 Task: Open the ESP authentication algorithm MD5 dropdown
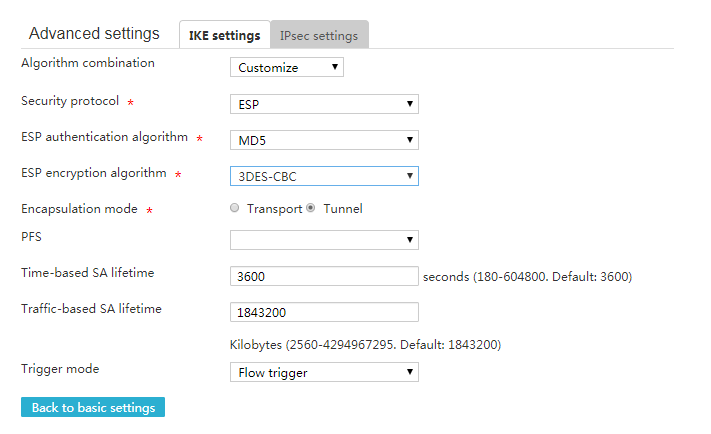[x=324, y=140]
